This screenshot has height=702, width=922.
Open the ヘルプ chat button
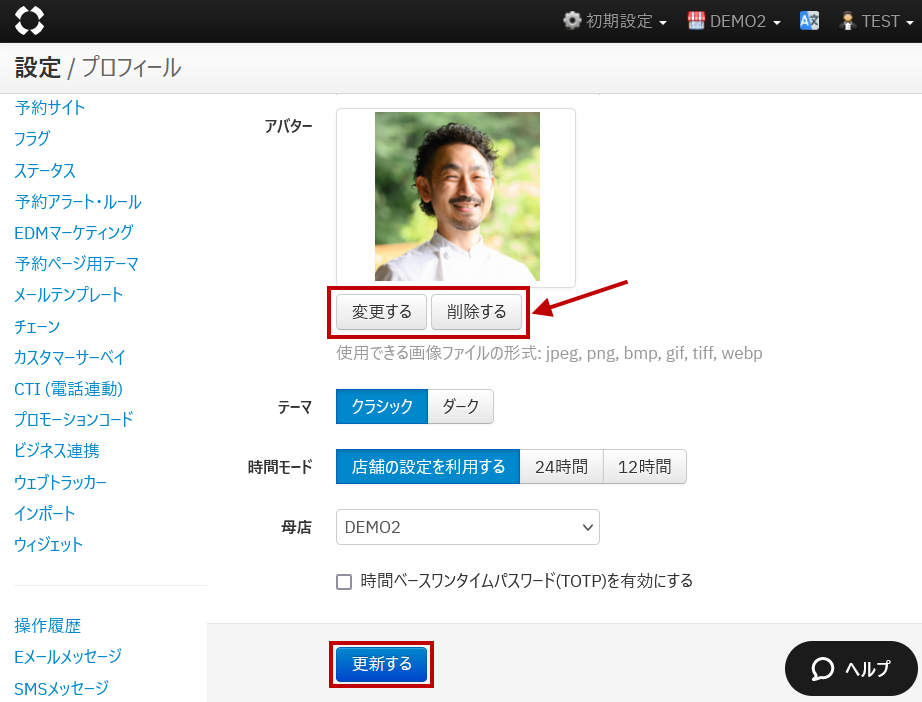tap(851, 668)
